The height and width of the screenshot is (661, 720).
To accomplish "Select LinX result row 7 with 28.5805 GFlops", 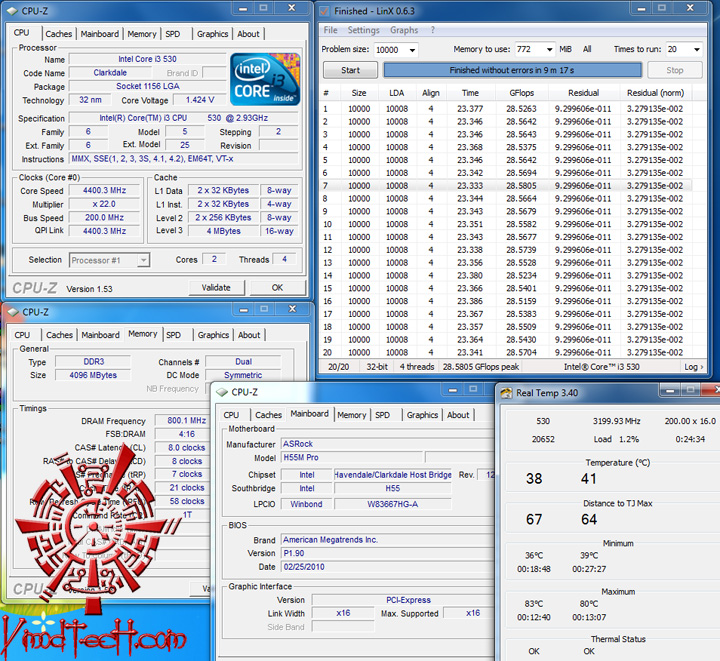I will point(506,185).
